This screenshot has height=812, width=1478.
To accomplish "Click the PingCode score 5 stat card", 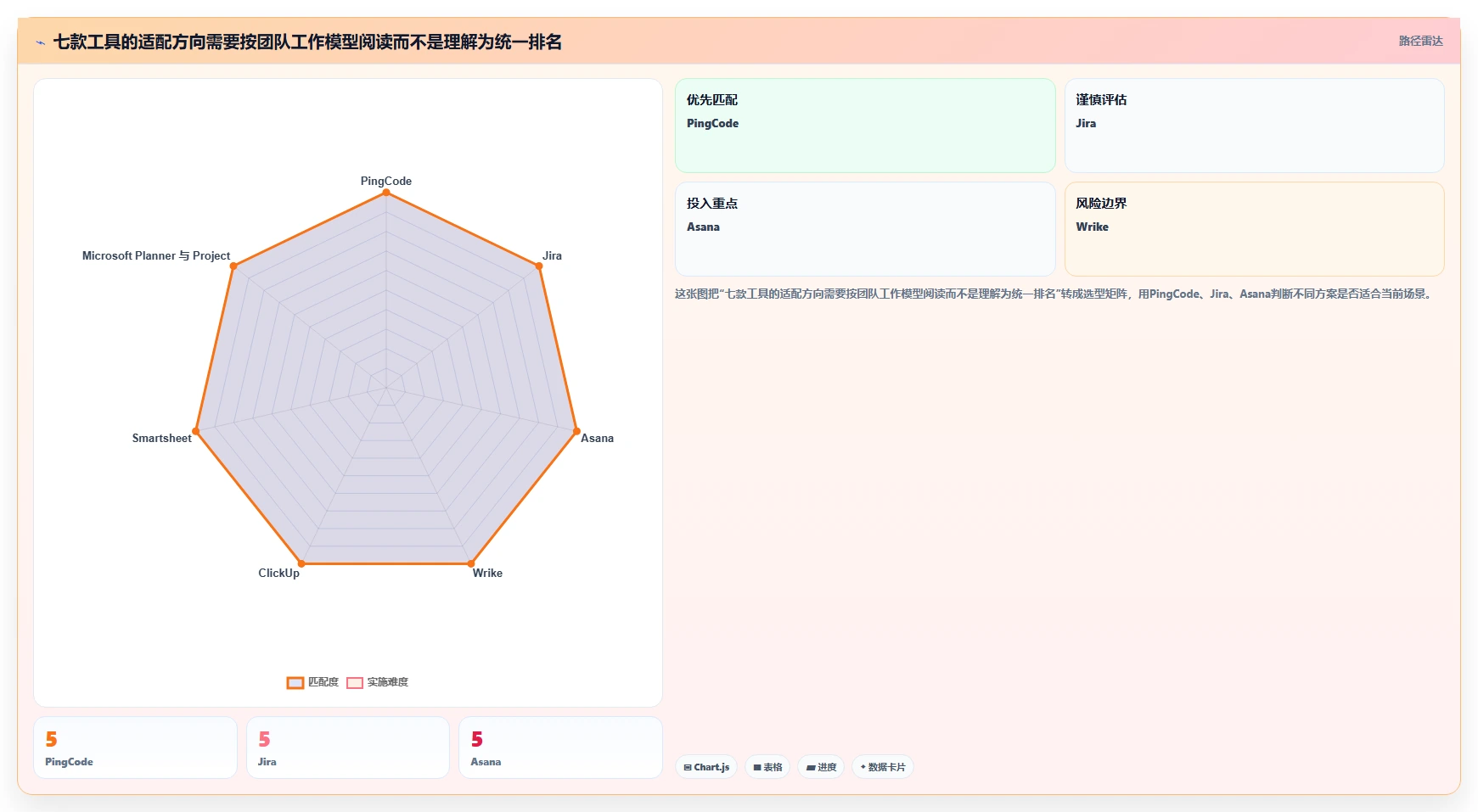I will click(x=135, y=748).
